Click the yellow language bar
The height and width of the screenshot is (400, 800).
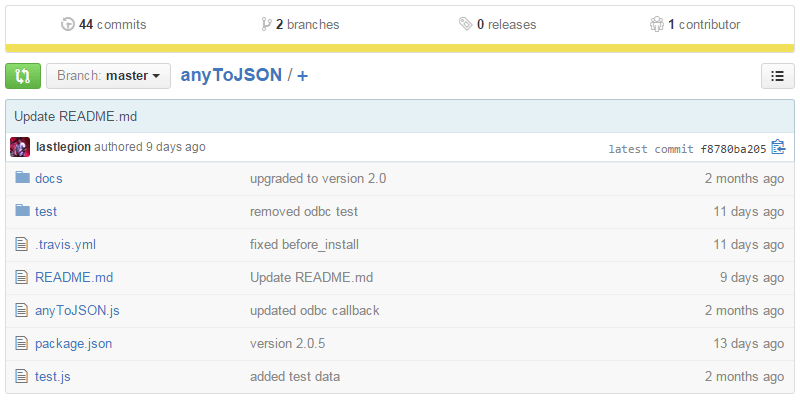click(400, 47)
